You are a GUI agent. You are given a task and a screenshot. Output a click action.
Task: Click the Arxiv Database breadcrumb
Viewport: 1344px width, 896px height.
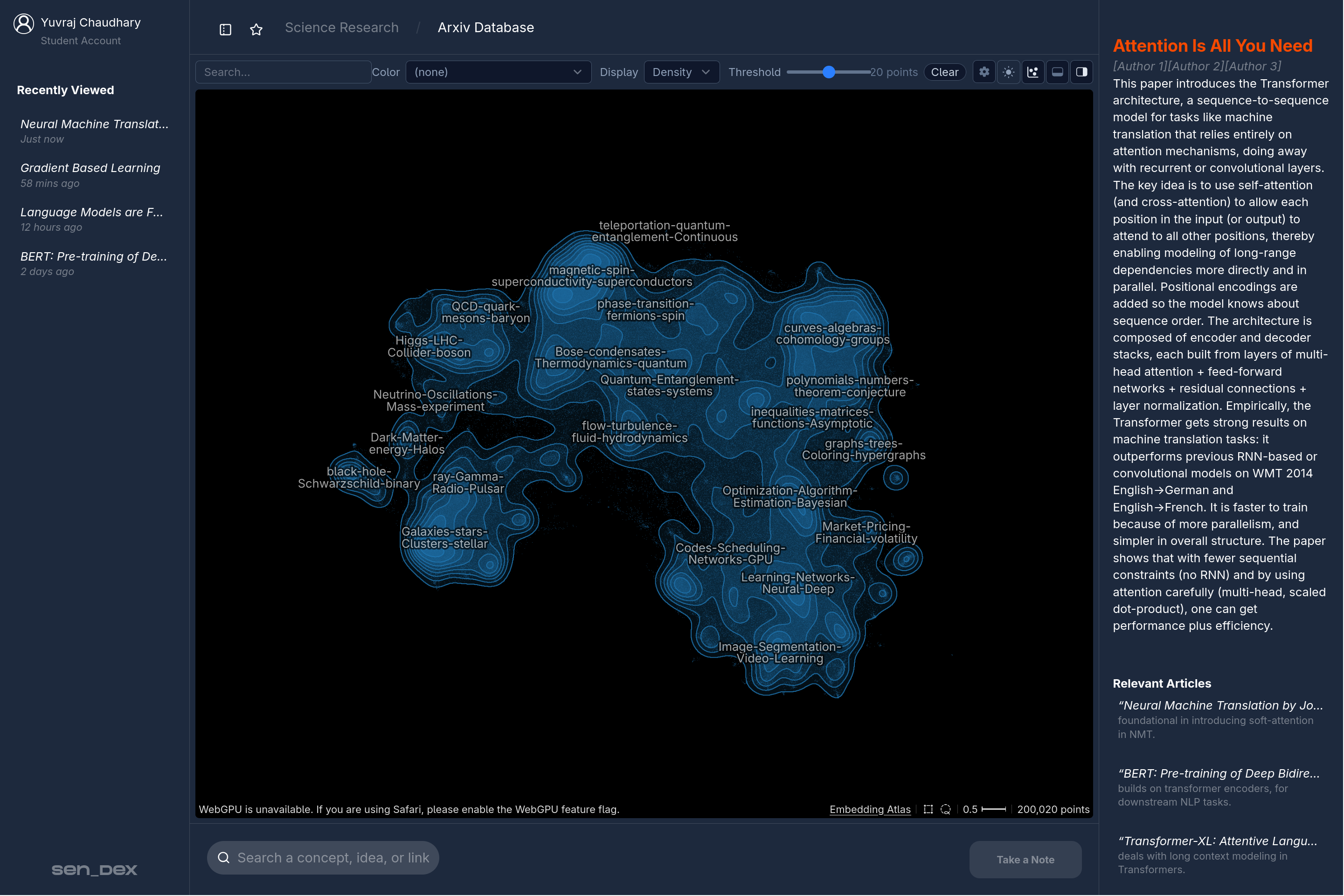click(485, 28)
